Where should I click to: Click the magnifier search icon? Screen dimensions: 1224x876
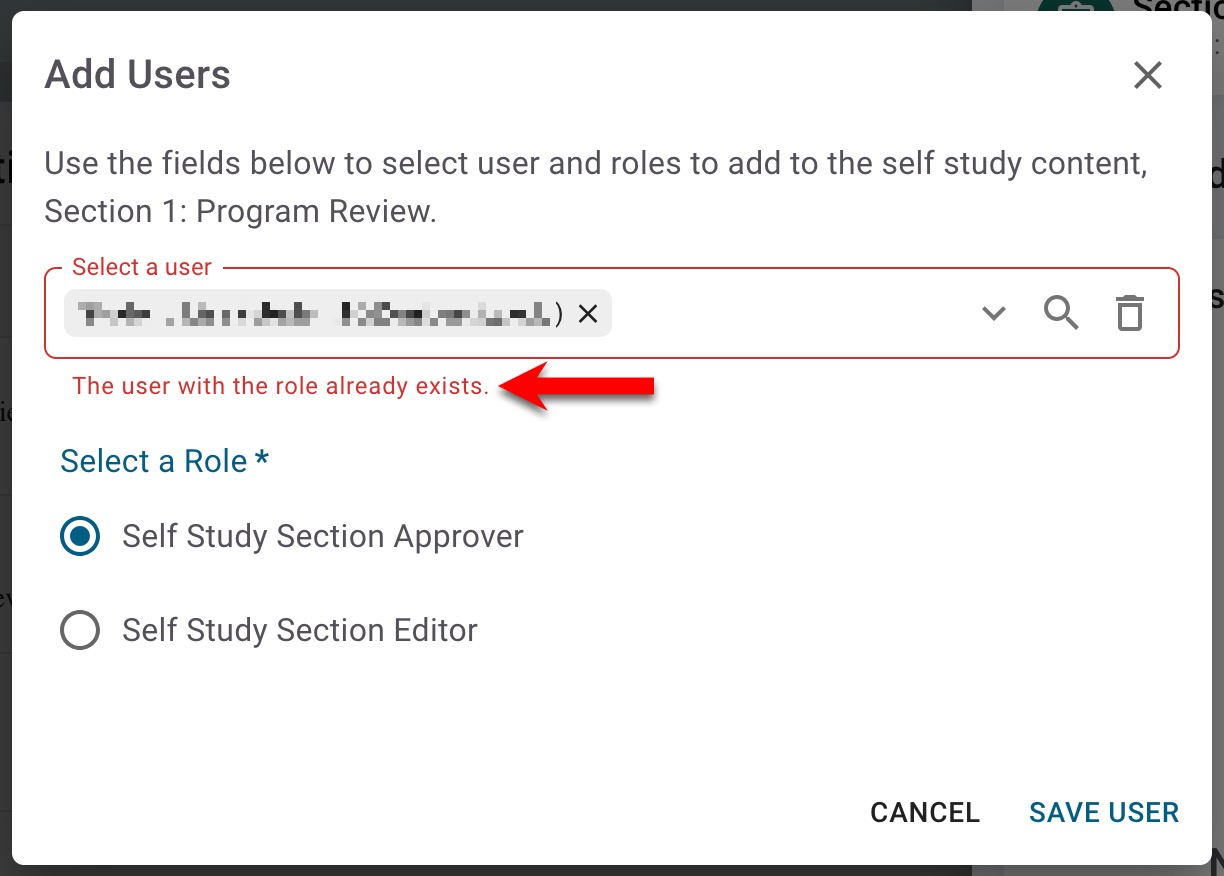pos(1061,314)
